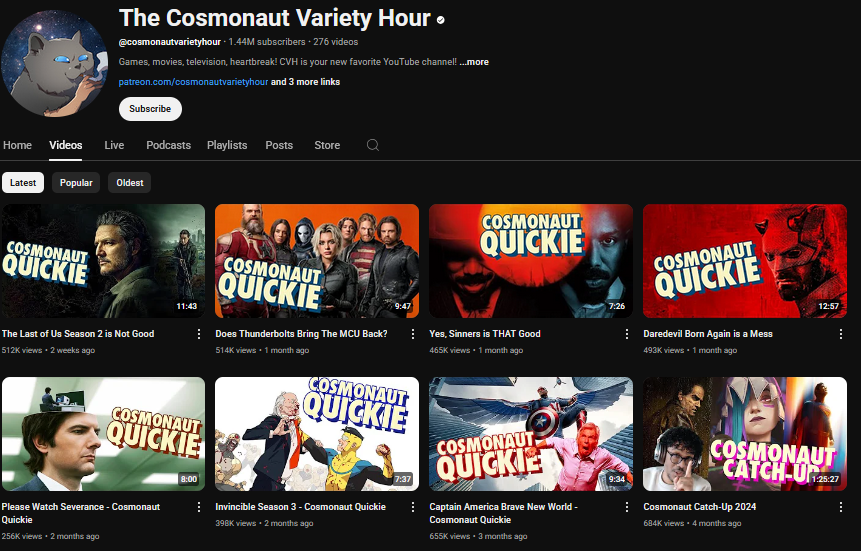Play Thunderbolts thumbnail, 9:47

[x=317, y=261]
